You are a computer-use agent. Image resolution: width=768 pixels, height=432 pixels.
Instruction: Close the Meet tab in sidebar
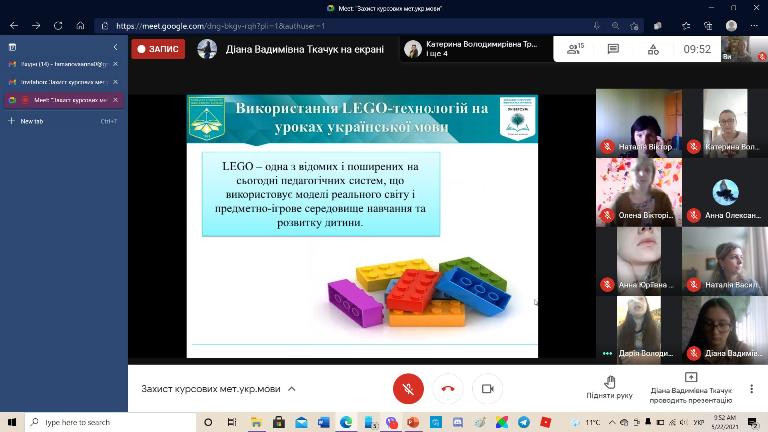pyautogui.click(x=116, y=100)
